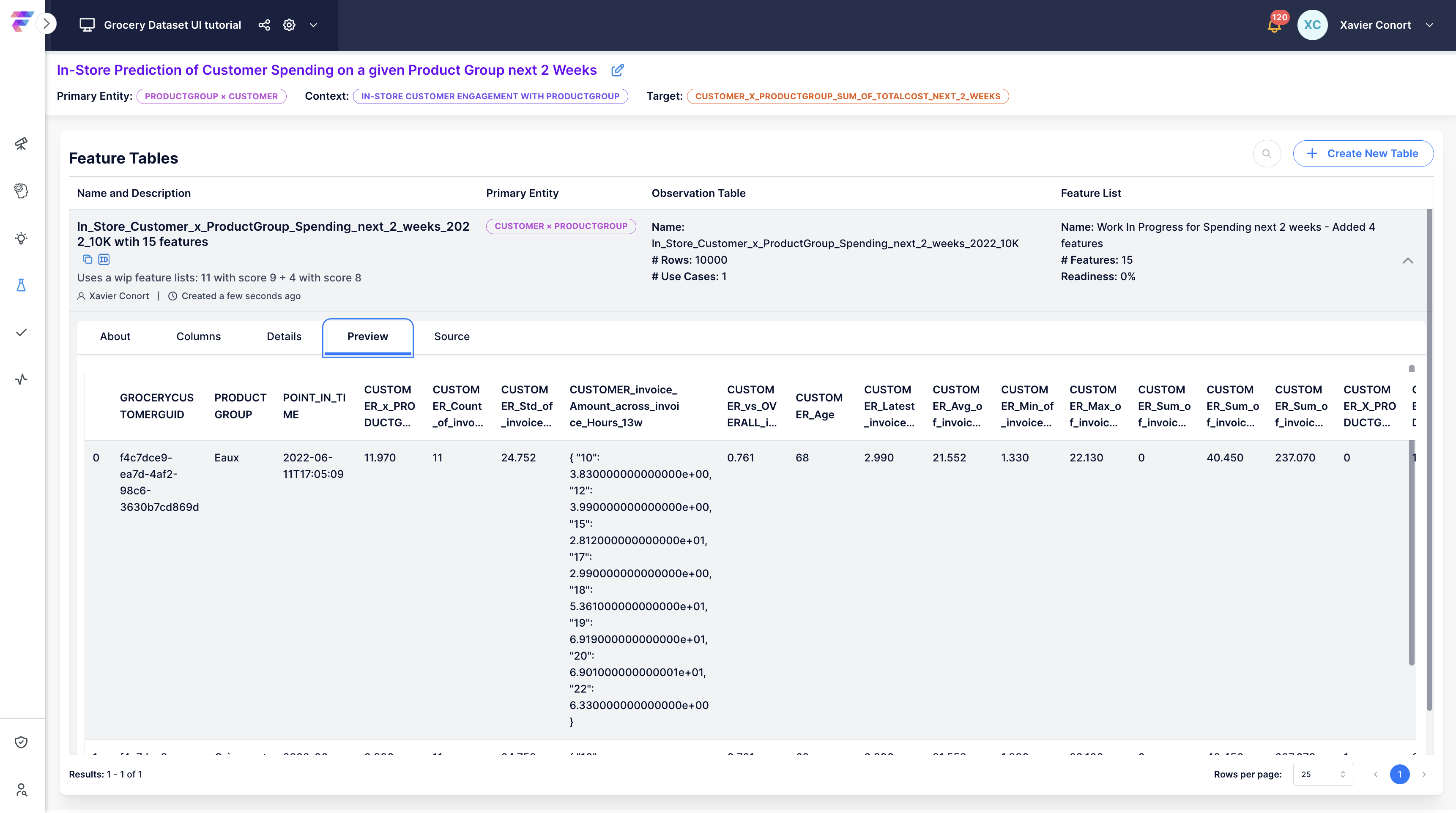This screenshot has width=1456, height=813.
Task: Open the pulse monitoring sidebar icon
Action: [x=21, y=379]
